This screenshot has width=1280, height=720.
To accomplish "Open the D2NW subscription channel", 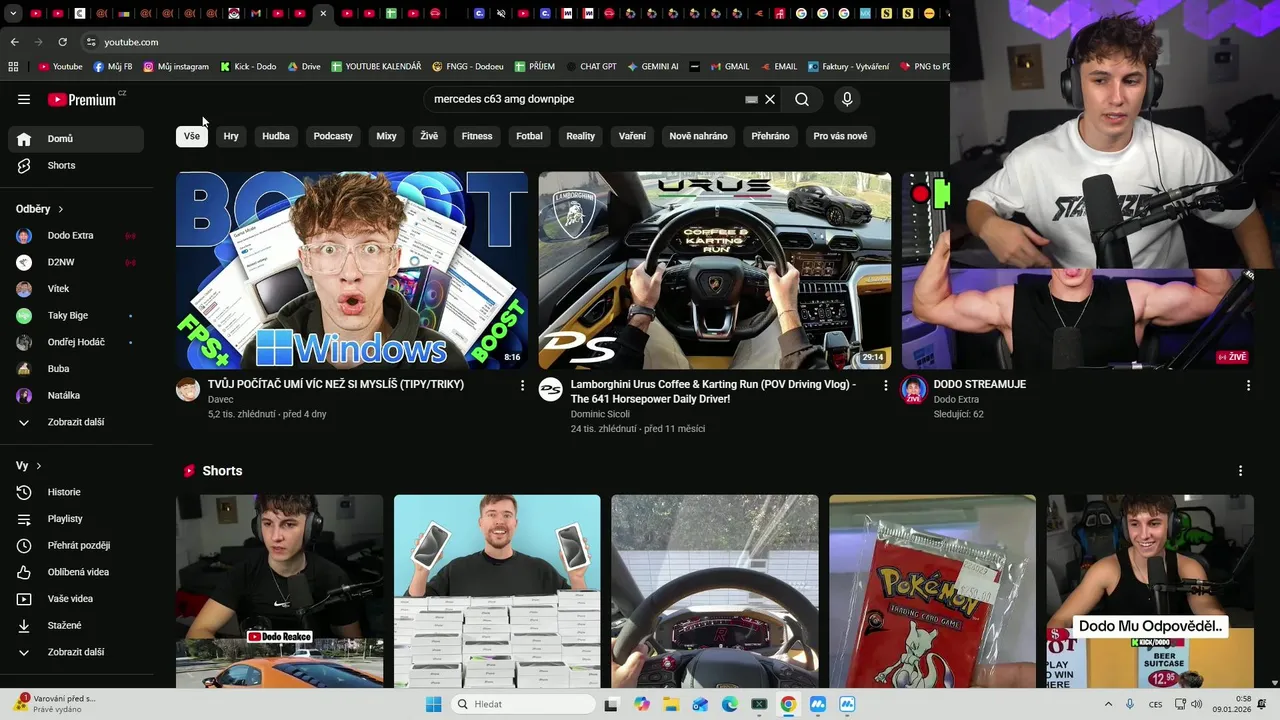I will tap(76, 262).
